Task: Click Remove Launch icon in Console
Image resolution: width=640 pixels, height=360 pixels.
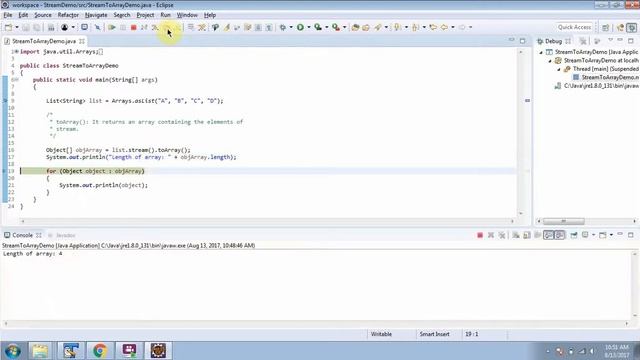Action: click(491, 235)
